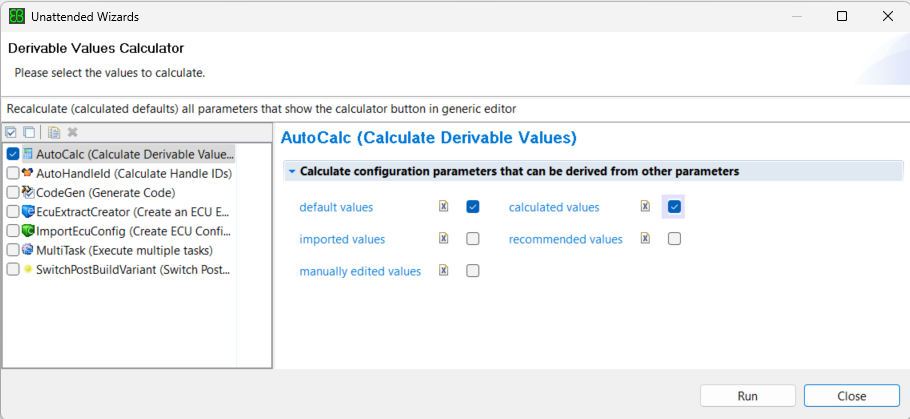The height and width of the screenshot is (419, 910).
Task: Enable the recommended values checkbox
Action: 675,239
